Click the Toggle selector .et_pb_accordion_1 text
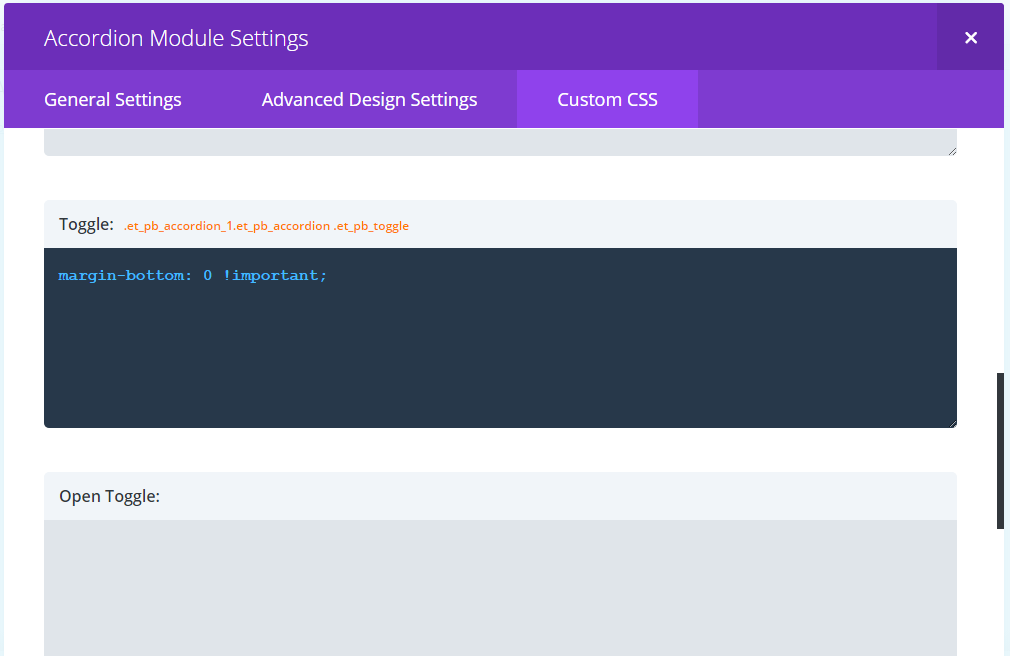This screenshot has height=656, width=1010. click(x=266, y=226)
